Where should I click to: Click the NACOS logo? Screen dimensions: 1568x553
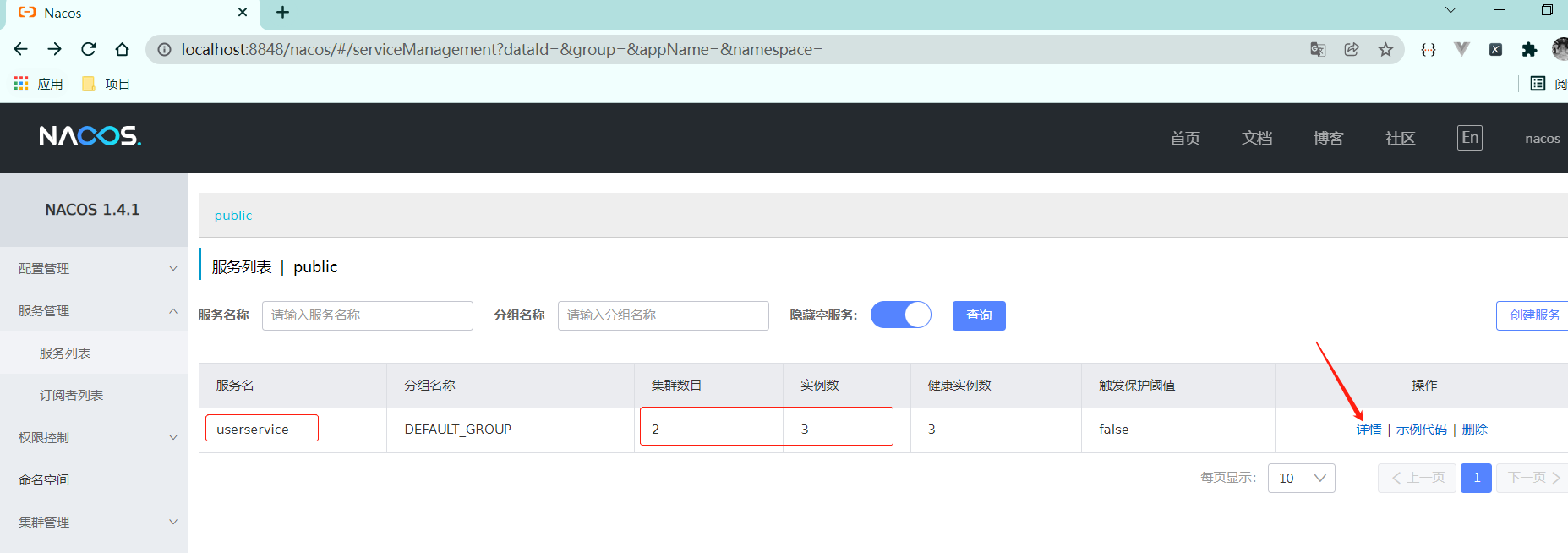pyautogui.click(x=90, y=136)
